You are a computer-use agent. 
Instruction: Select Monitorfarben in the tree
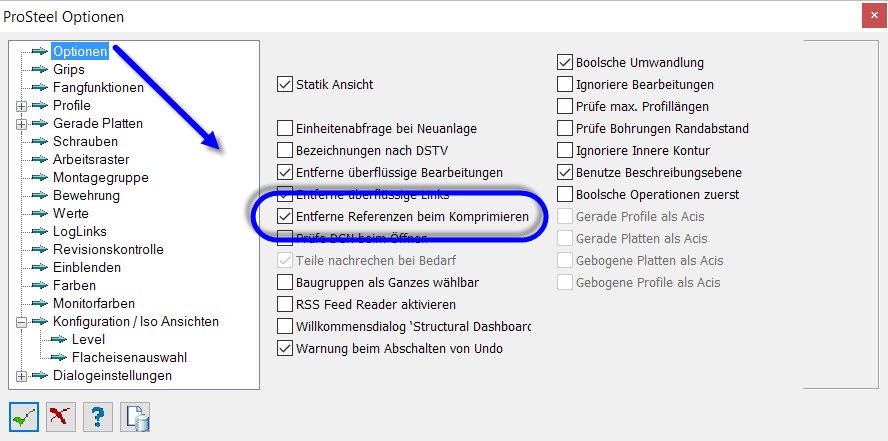point(93,303)
